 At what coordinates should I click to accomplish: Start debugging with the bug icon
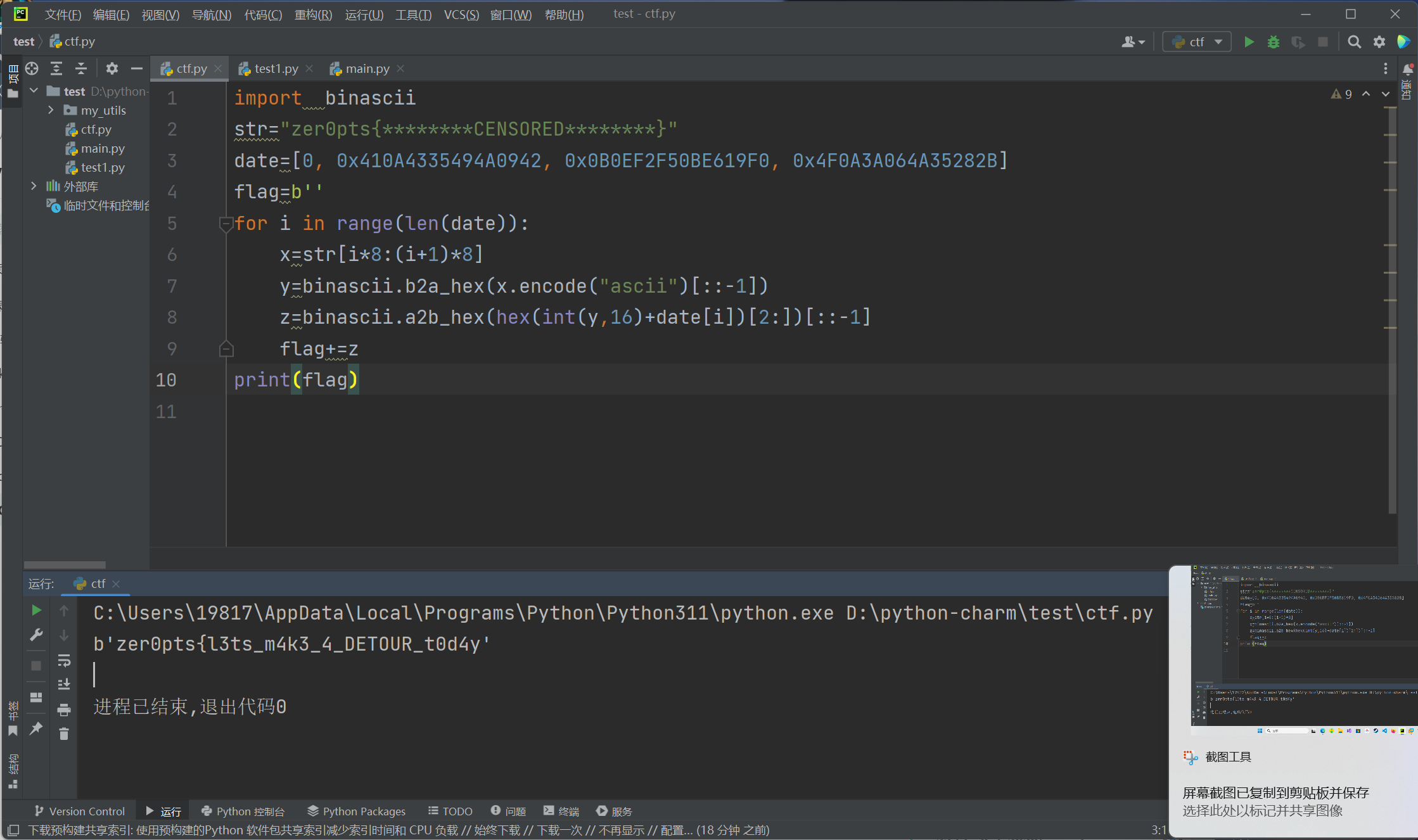click(x=1273, y=42)
